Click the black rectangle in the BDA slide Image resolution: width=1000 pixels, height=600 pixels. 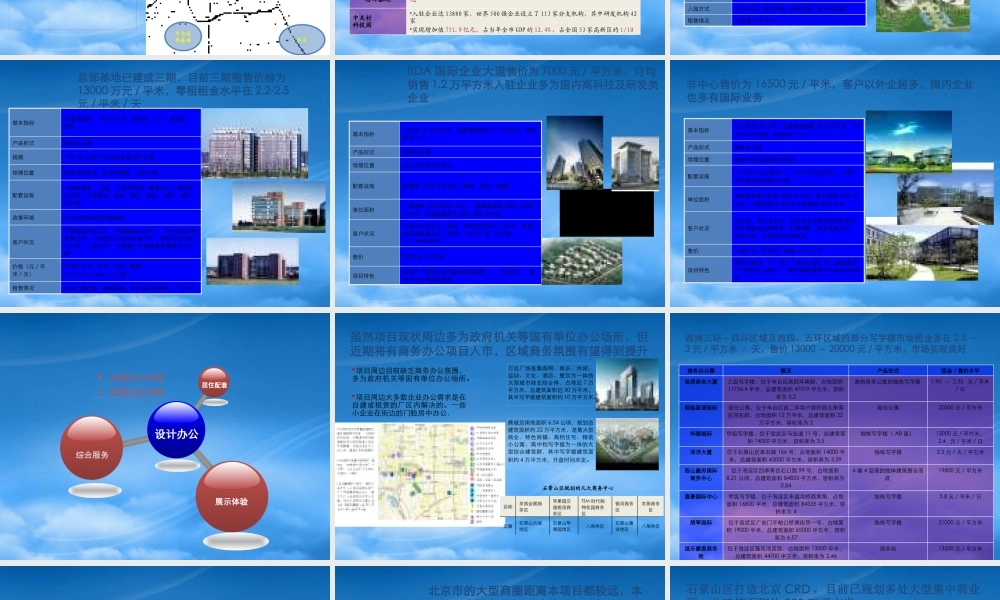coord(607,213)
